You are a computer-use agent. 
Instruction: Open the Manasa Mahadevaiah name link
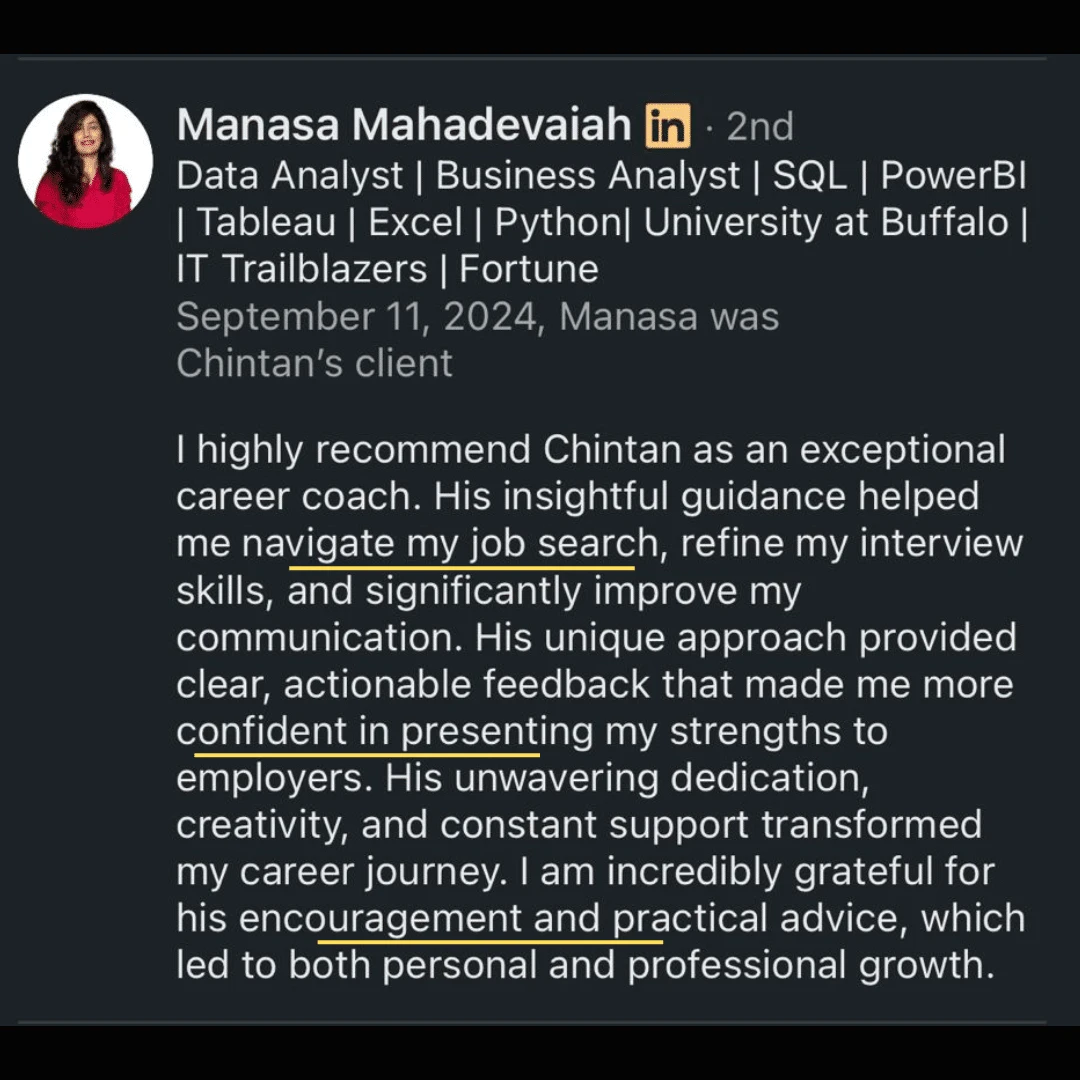point(404,125)
